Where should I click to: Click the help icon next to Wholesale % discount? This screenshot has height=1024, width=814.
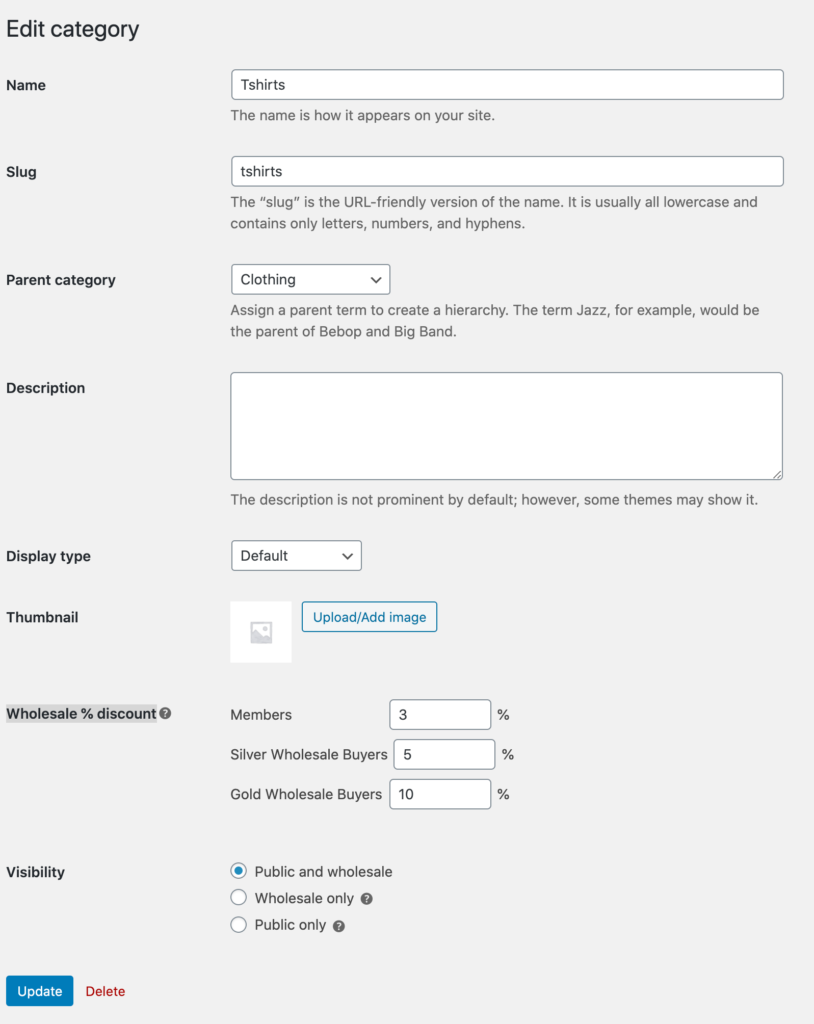(x=166, y=714)
